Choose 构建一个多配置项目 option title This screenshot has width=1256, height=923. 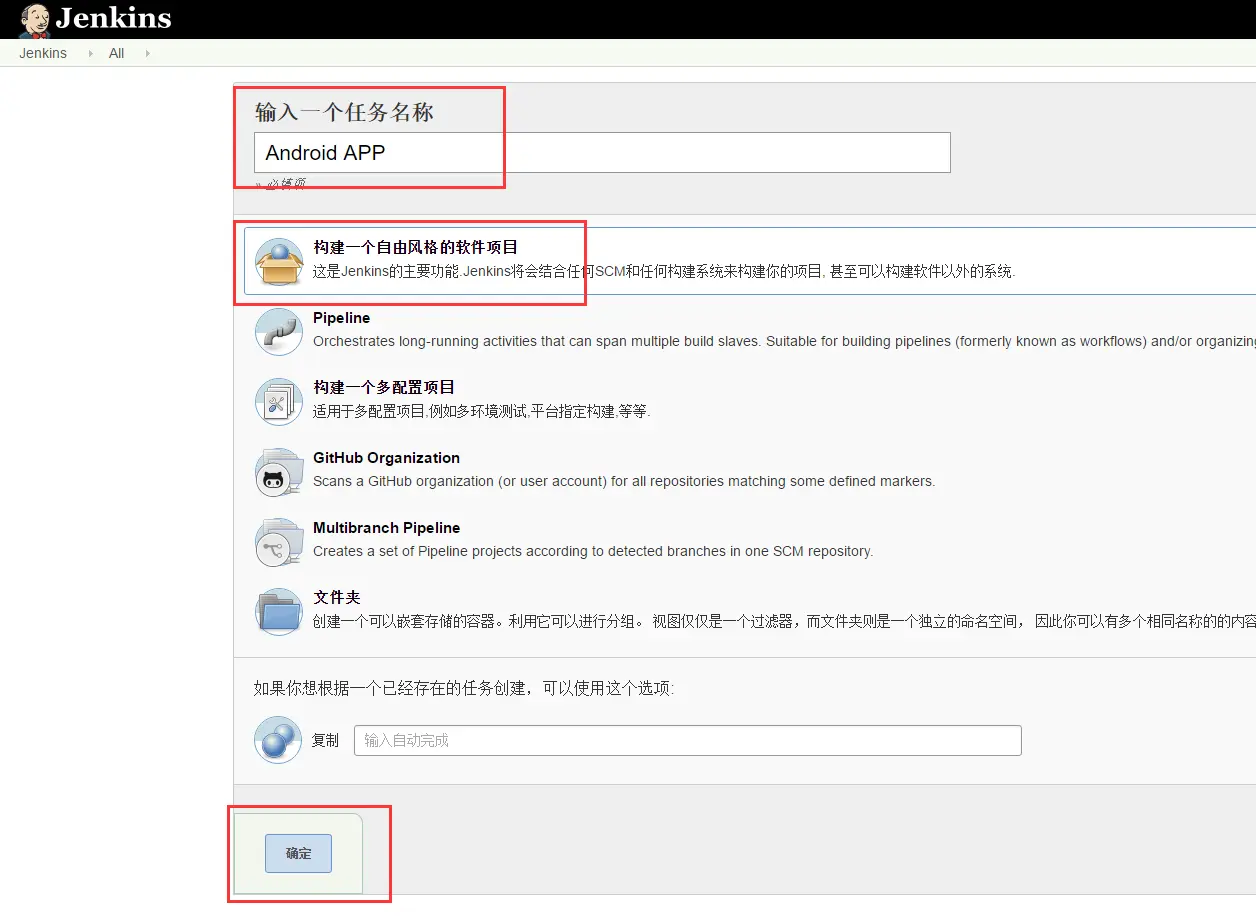(x=384, y=387)
